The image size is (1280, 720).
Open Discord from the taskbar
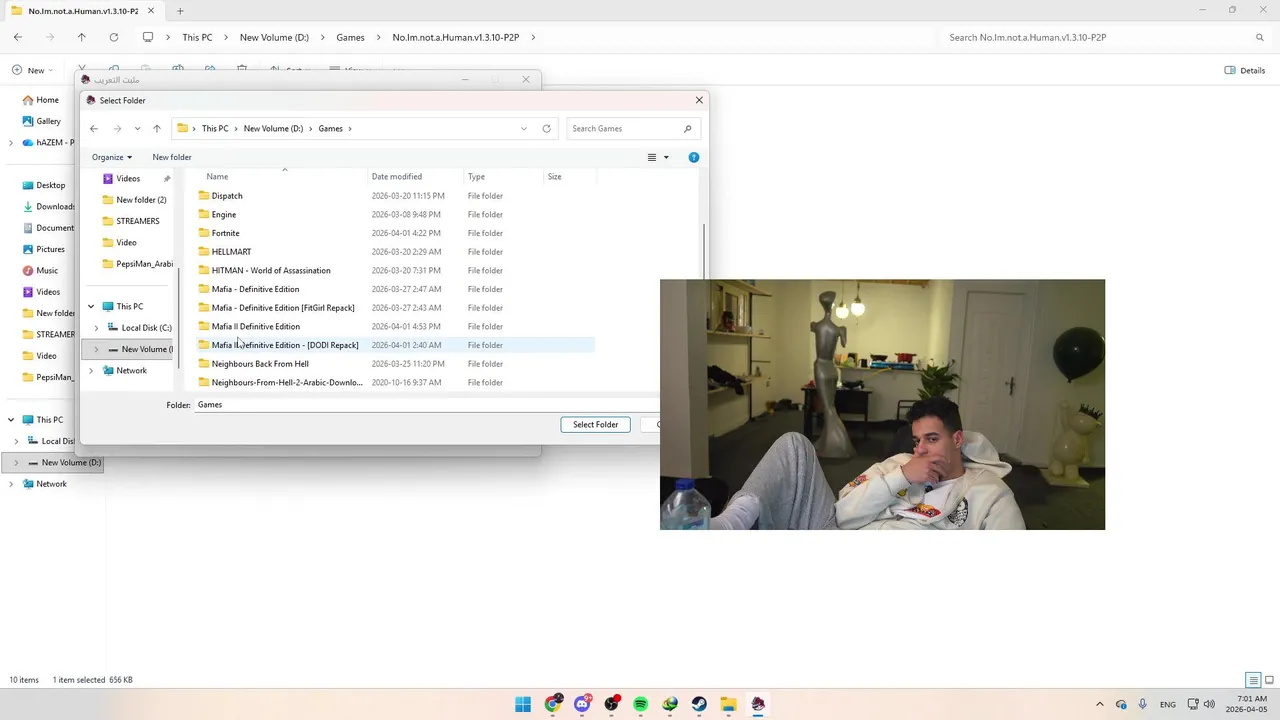pyautogui.click(x=582, y=704)
